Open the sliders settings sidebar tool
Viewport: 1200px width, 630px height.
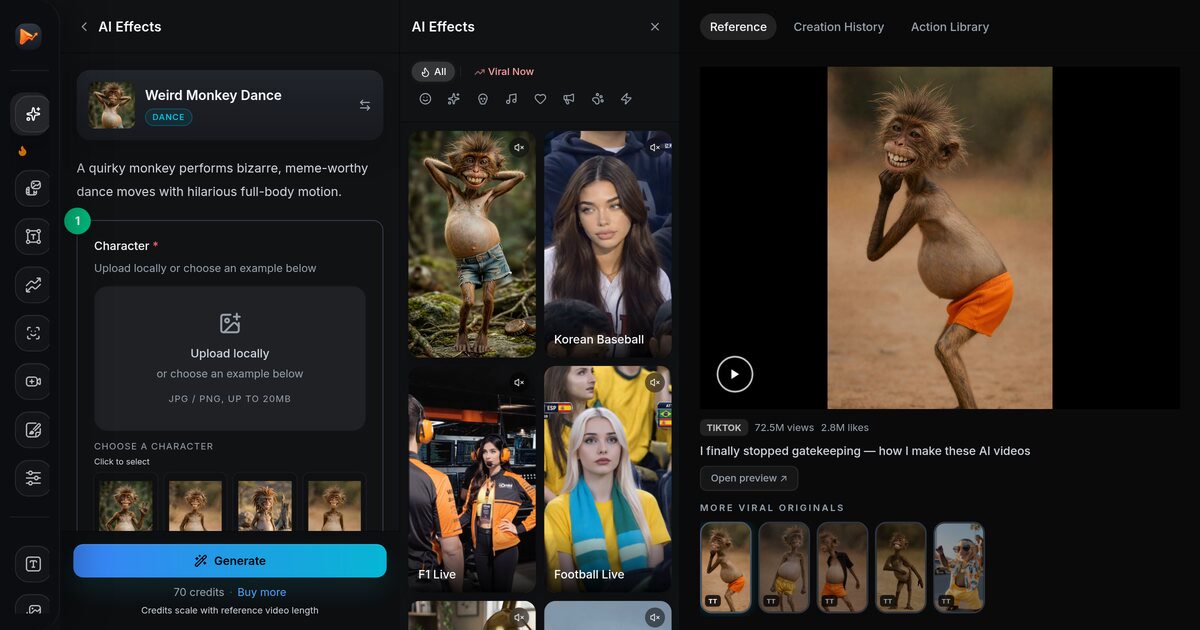pos(33,478)
